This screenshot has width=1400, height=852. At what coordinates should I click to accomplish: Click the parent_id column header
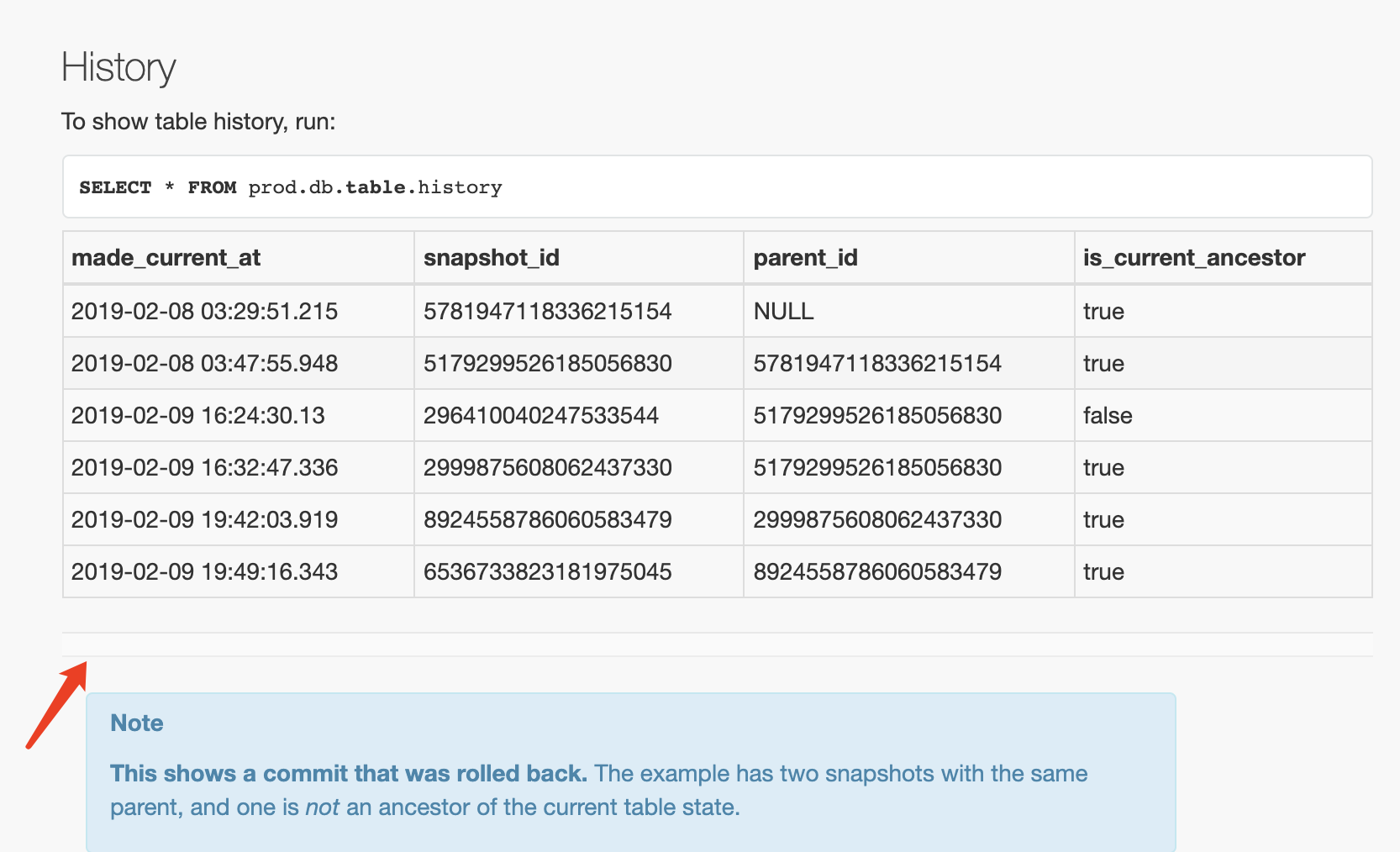pos(805,257)
